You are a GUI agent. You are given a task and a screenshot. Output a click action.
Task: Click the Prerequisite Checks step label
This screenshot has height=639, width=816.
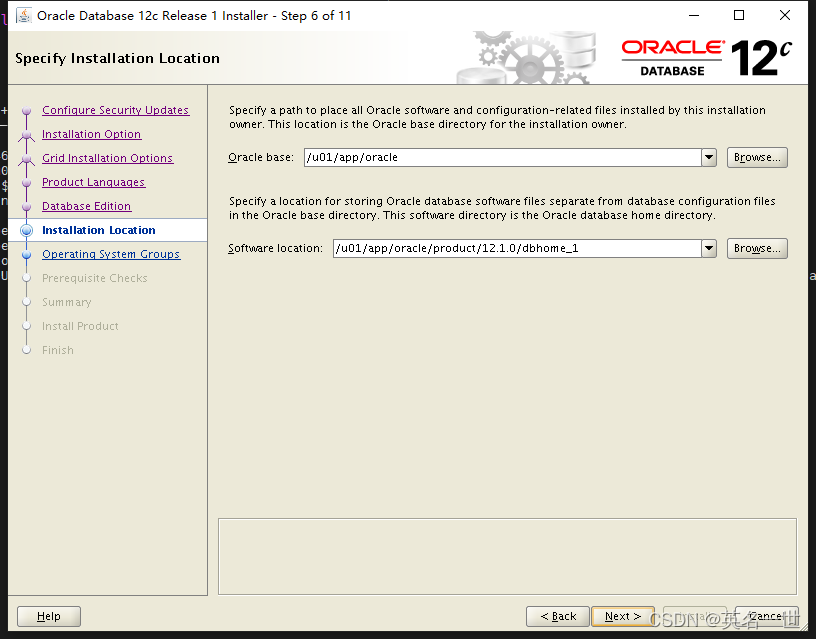[x=95, y=278]
